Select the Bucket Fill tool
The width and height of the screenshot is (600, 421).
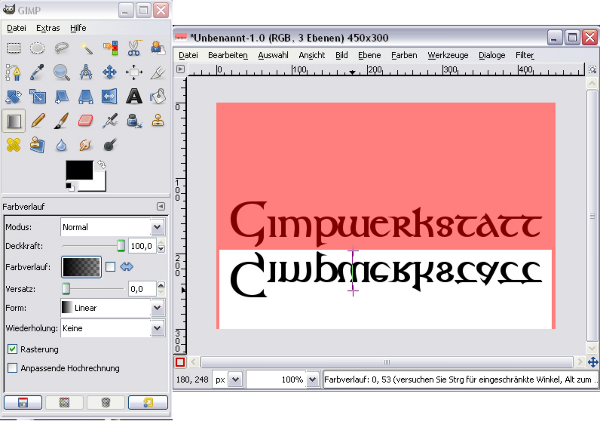point(158,96)
